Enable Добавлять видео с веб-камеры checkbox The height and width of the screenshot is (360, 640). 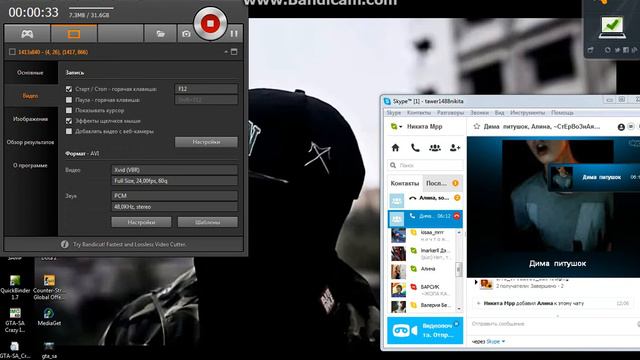[x=69, y=131]
